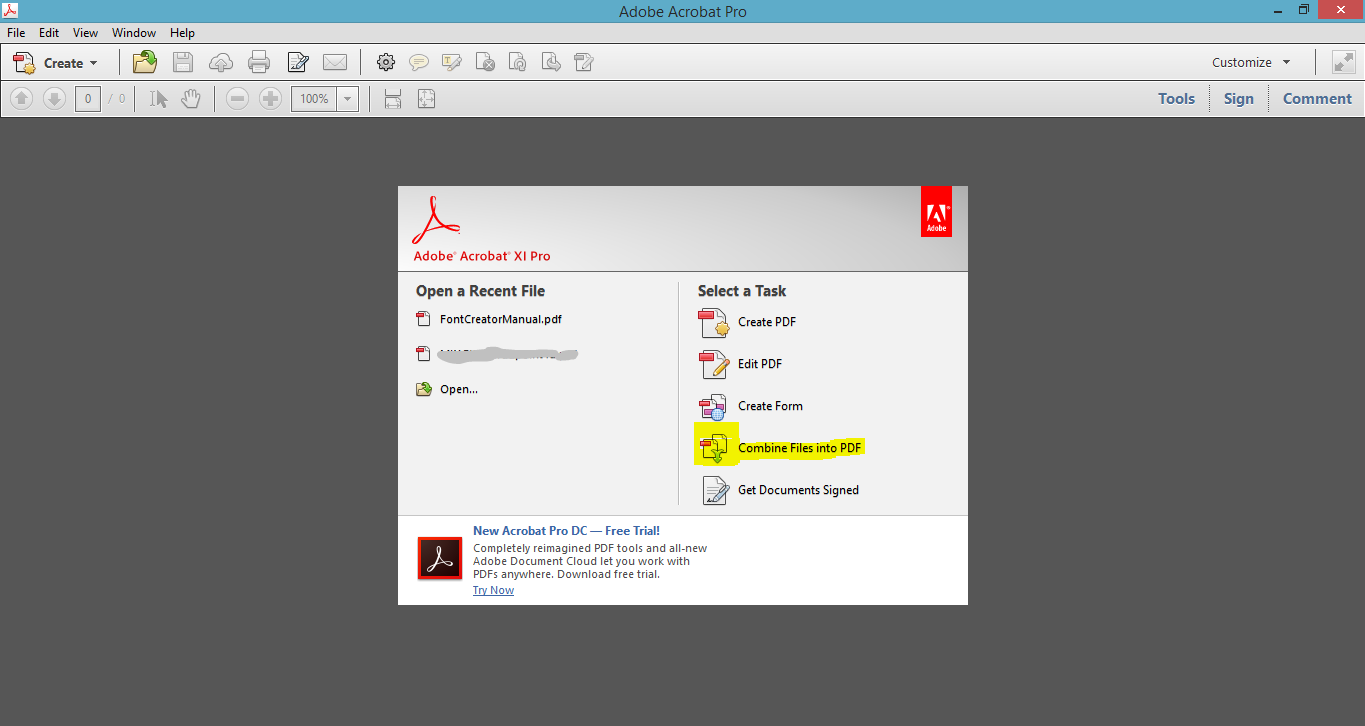Viewport: 1365px width, 726px height.
Task: Switch to the Selection tool
Action: pos(158,98)
